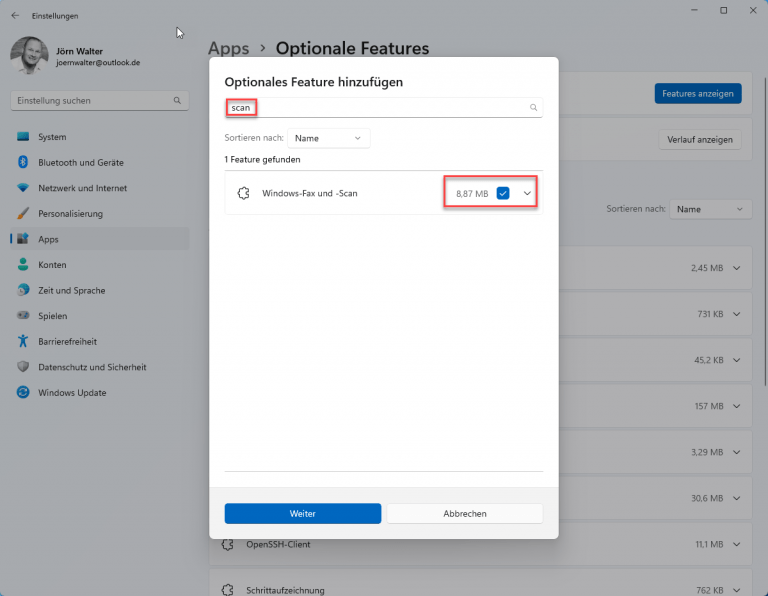Expand Windows-Fax und -Scan details chevron
Image resolution: width=768 pixels, height=596 pixels.
pyautogui.click(x=527, y=193)
